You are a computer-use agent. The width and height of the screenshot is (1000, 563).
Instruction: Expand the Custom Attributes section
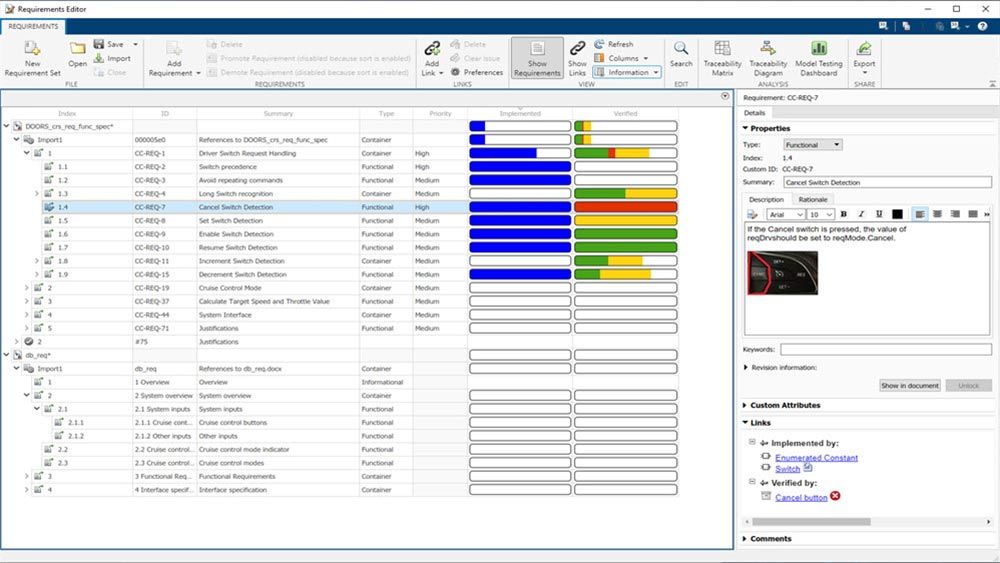click(785, 405)
